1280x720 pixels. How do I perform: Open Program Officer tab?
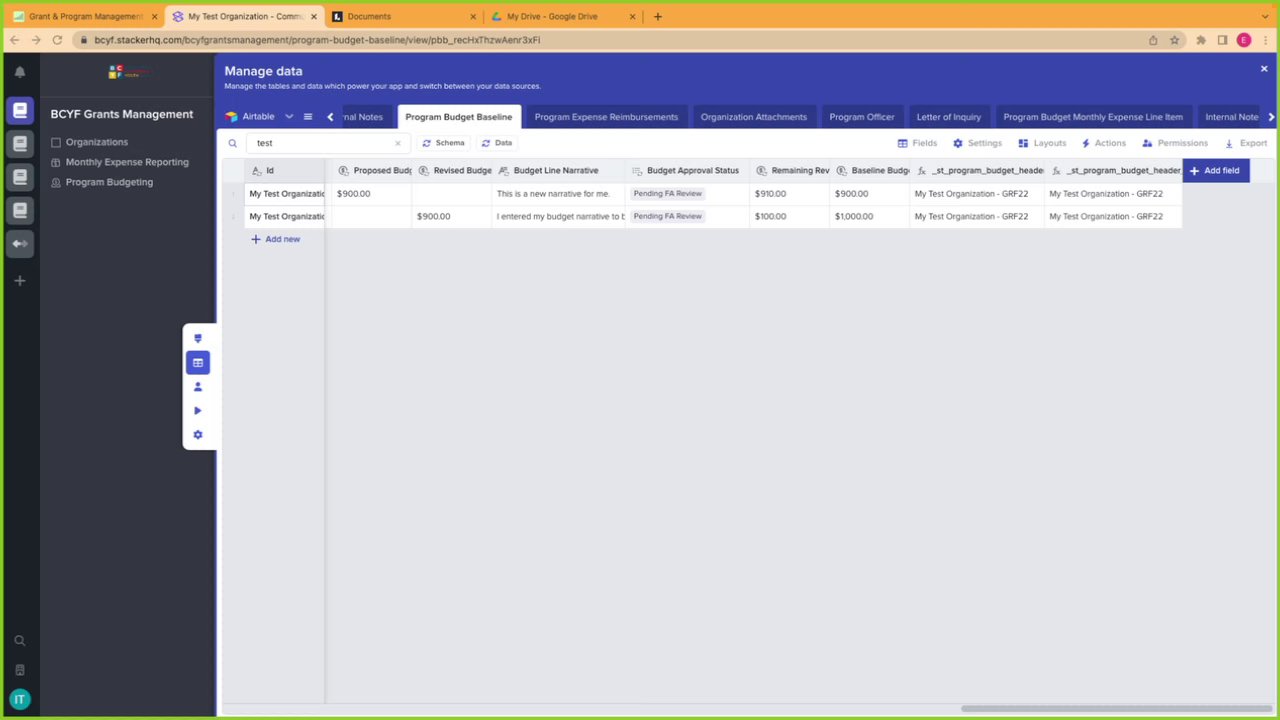click(x=862, y=117)
